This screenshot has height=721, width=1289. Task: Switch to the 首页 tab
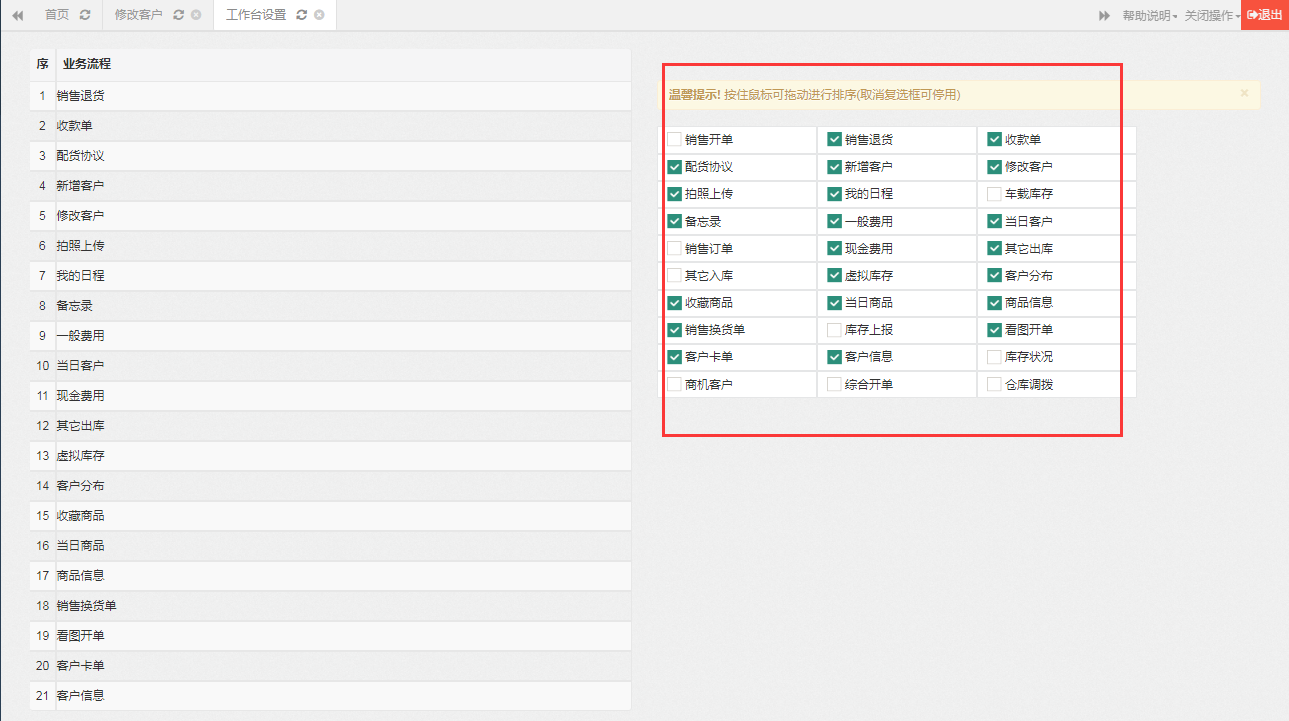click(57, 16)
